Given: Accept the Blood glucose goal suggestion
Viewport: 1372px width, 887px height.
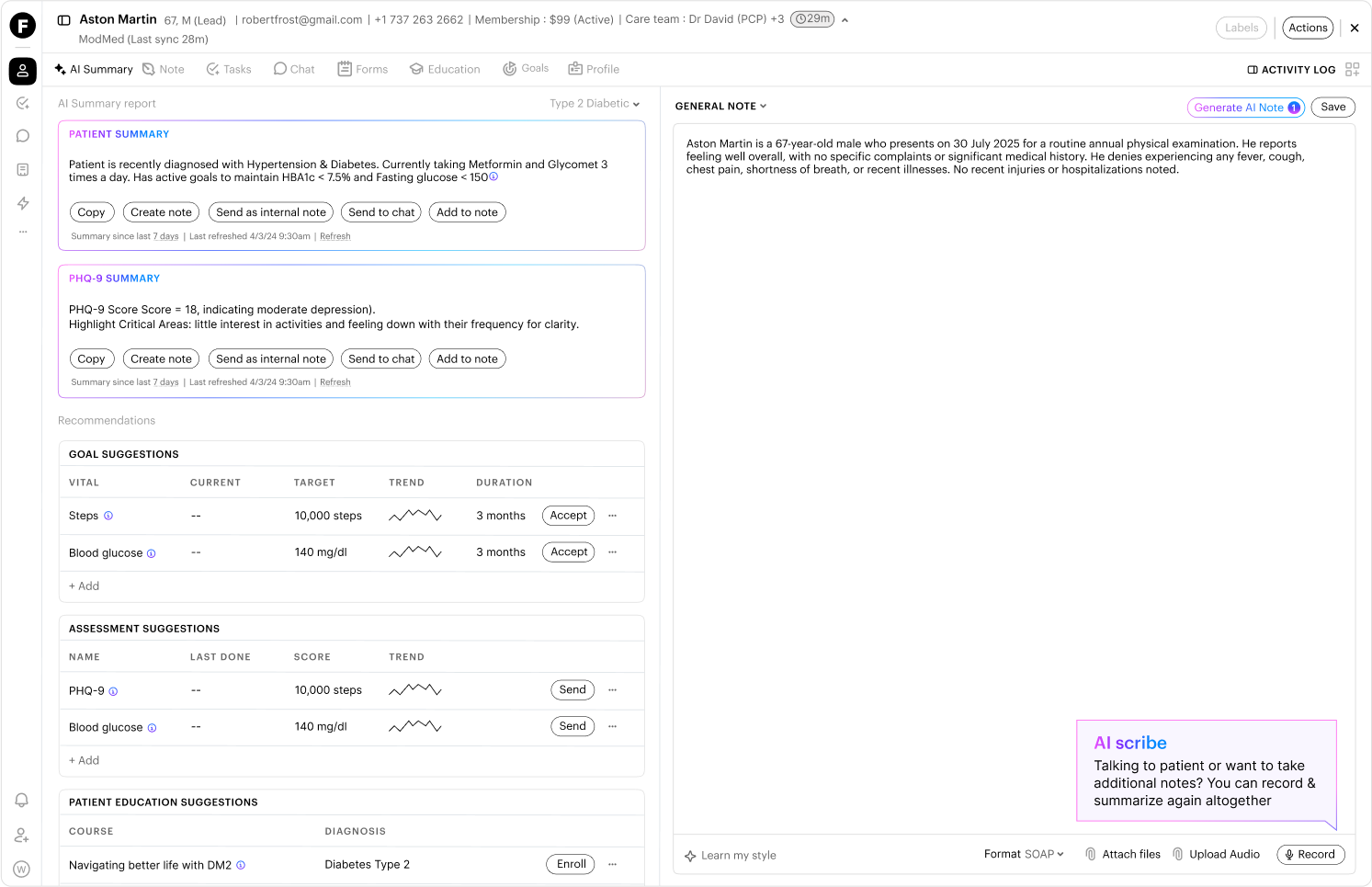Looking at the screenshot, I should 569,552.
